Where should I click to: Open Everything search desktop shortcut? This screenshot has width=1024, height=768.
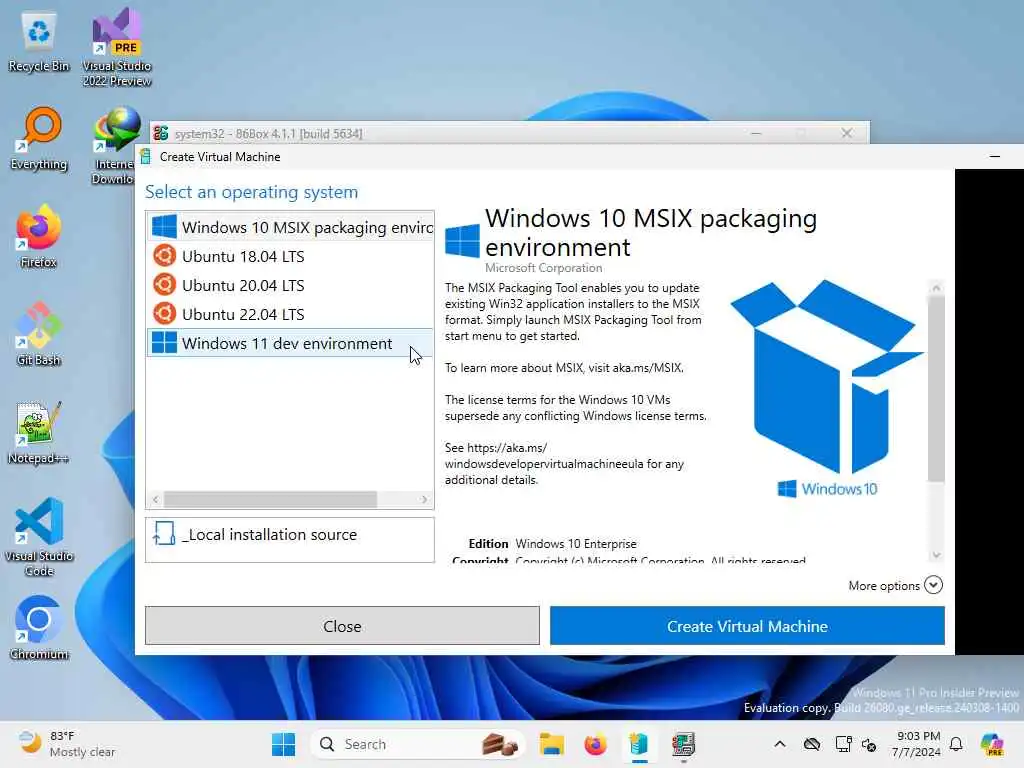[39, 139]
